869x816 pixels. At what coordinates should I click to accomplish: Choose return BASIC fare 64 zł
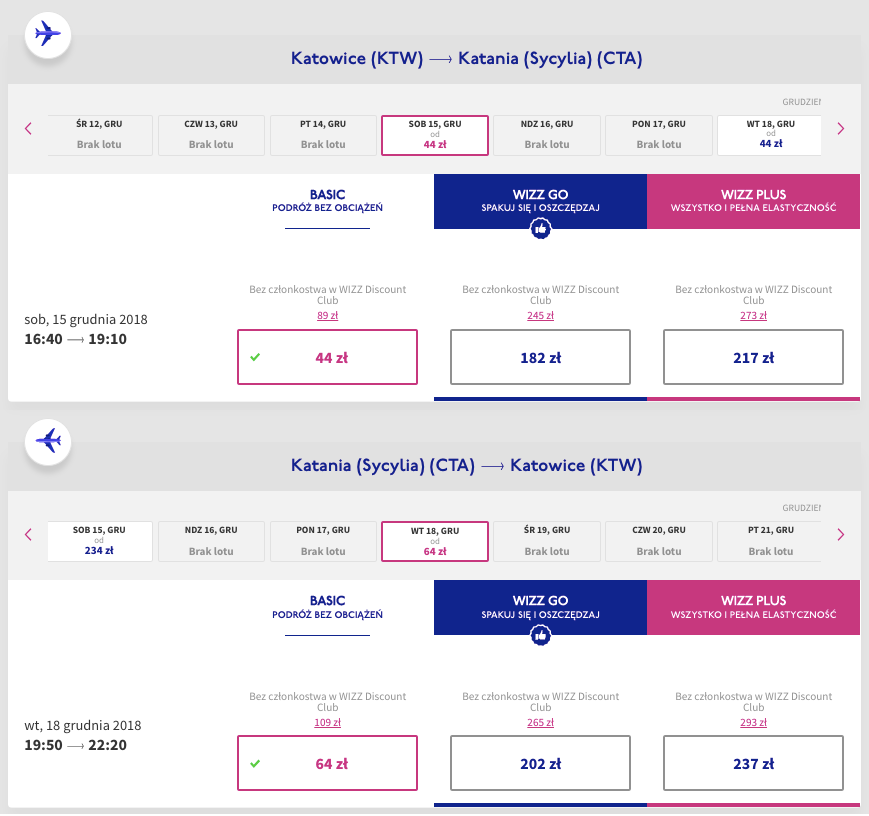(x=328, y=763)
